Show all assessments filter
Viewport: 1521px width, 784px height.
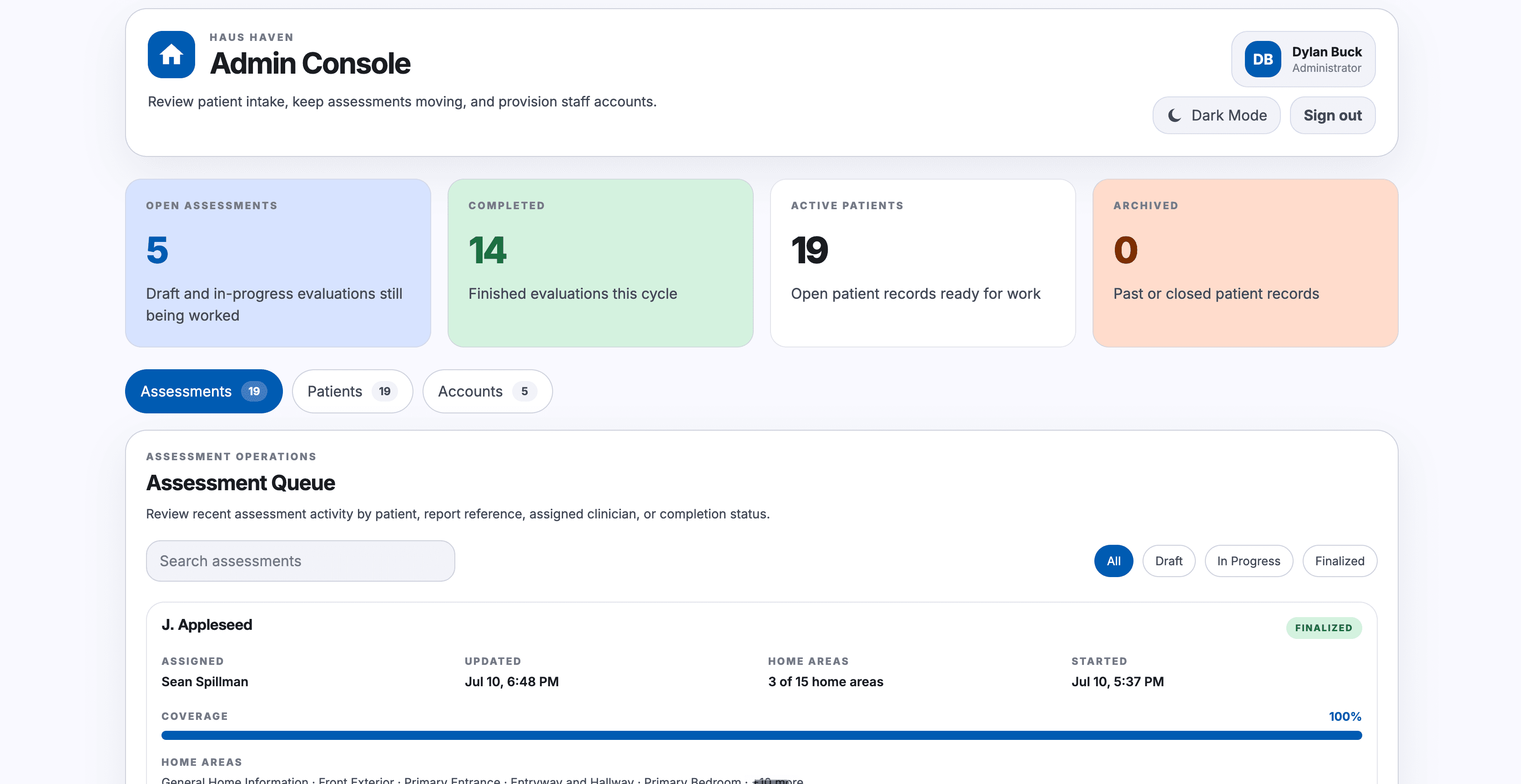click(x=1113, y=561)
